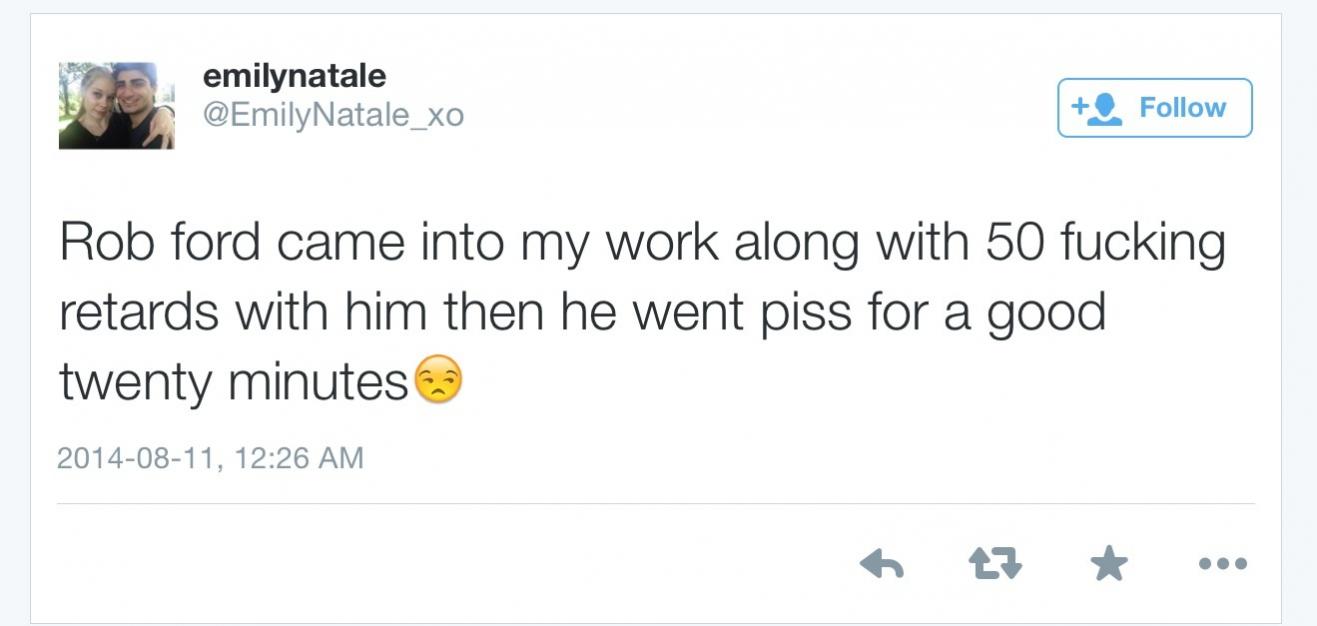Retweet this post using retweet icon
This screenshot has width=1317, height=626.
[x=995, y=565]
